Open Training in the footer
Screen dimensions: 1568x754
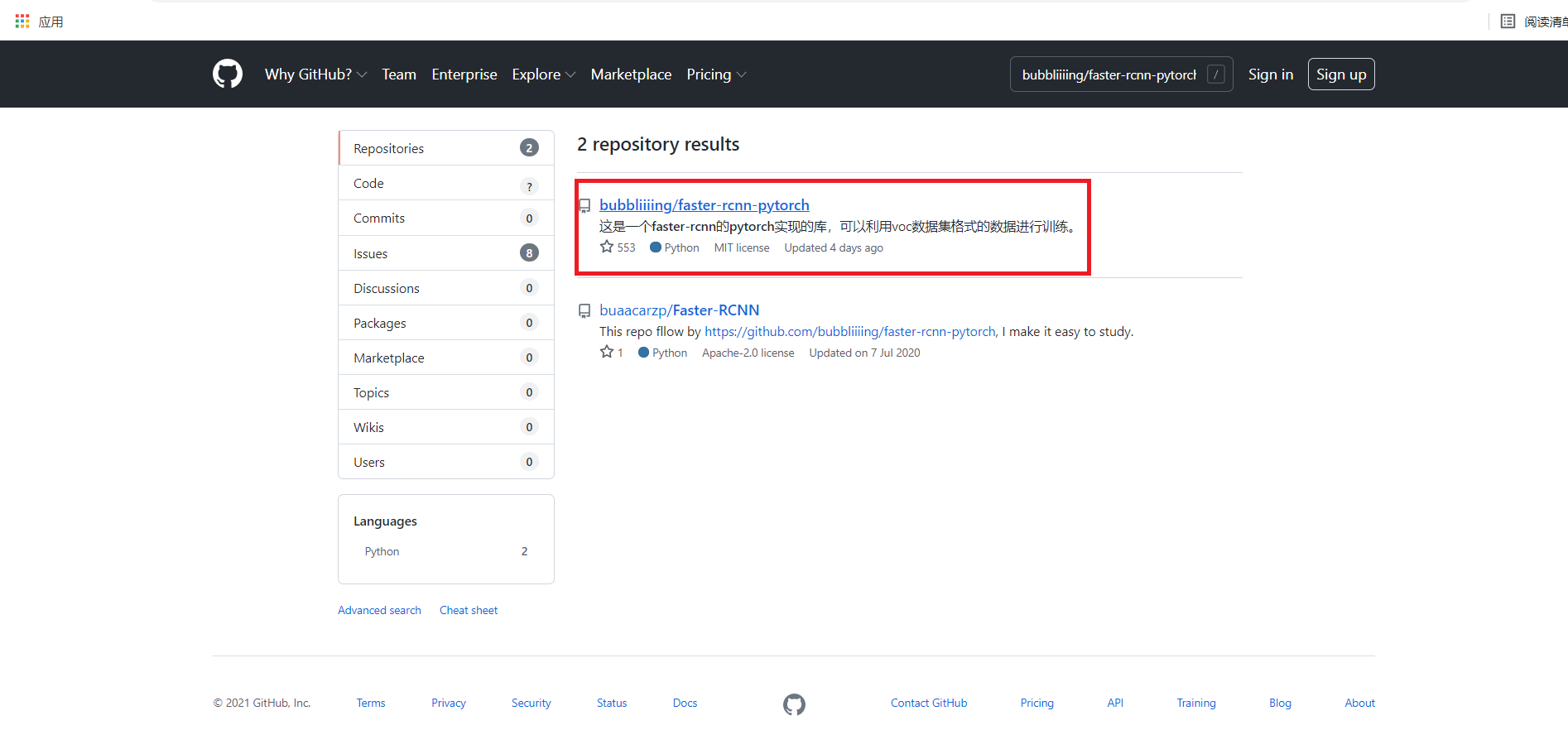click(x=1196, y=703)
